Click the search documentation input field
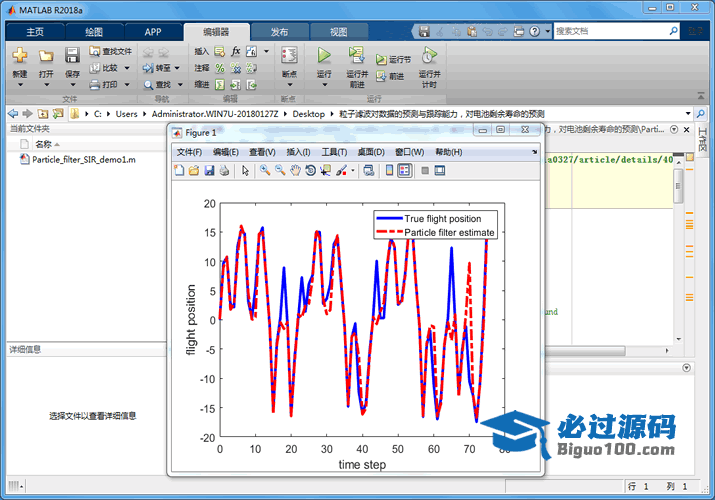Viewport: 715px width, 500px height. coord(611,31)
